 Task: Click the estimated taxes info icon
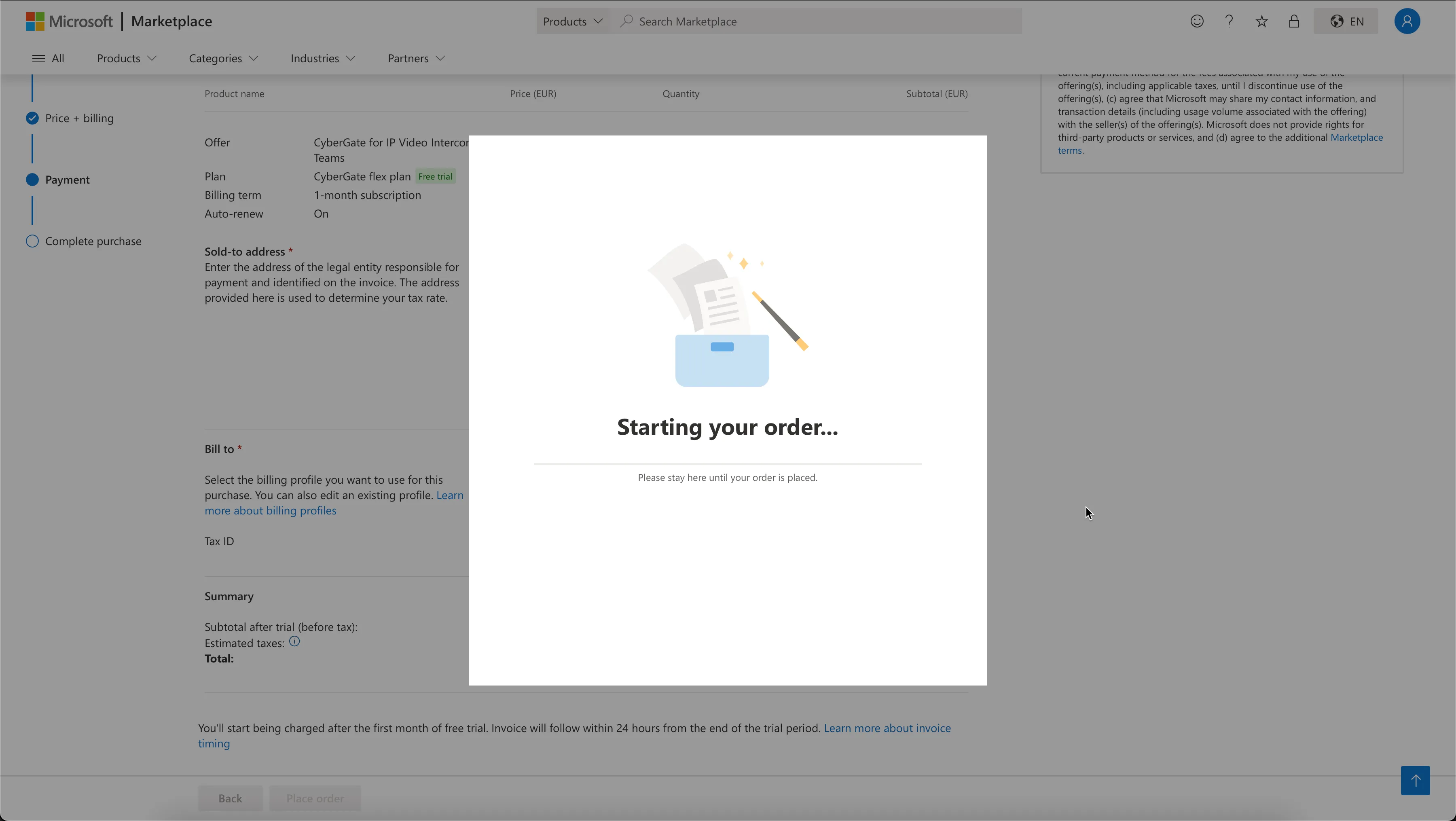294,641
